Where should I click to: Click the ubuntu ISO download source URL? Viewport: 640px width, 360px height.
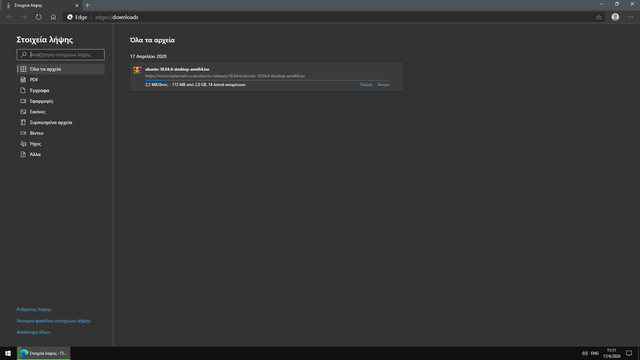click(225, 76)
